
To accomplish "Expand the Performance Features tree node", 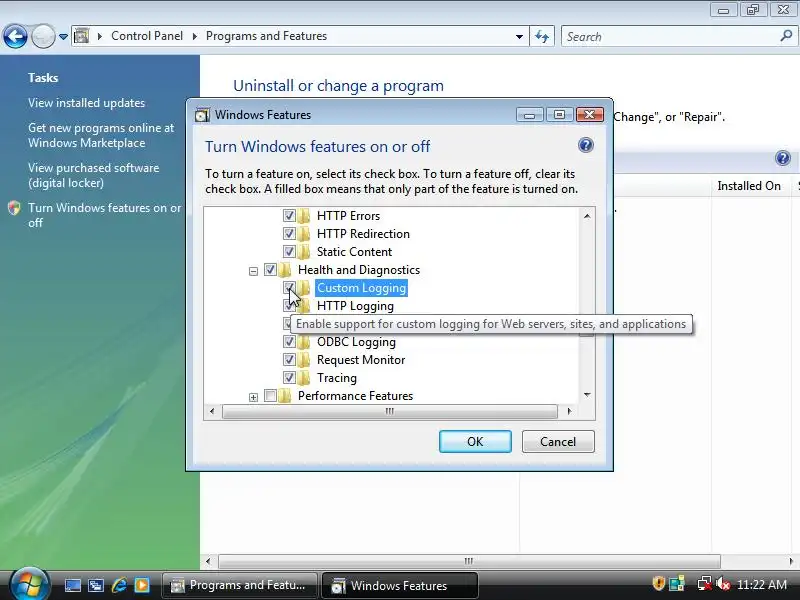I will pos(253,397).
